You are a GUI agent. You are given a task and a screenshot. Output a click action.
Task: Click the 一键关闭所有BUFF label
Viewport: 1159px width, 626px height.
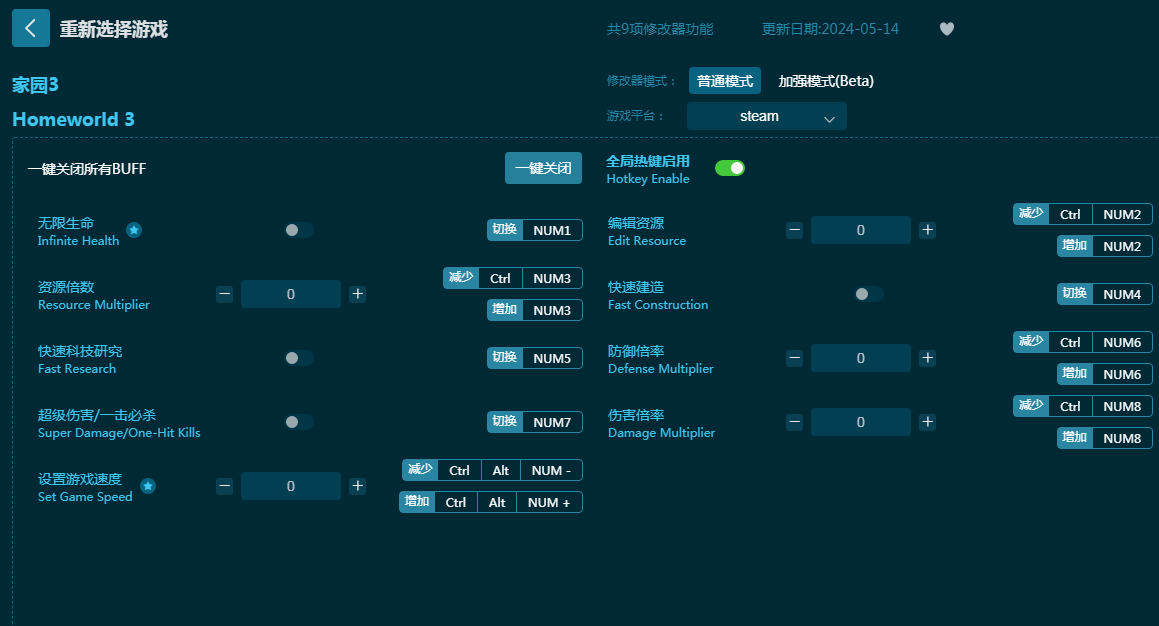pos(87,169)
